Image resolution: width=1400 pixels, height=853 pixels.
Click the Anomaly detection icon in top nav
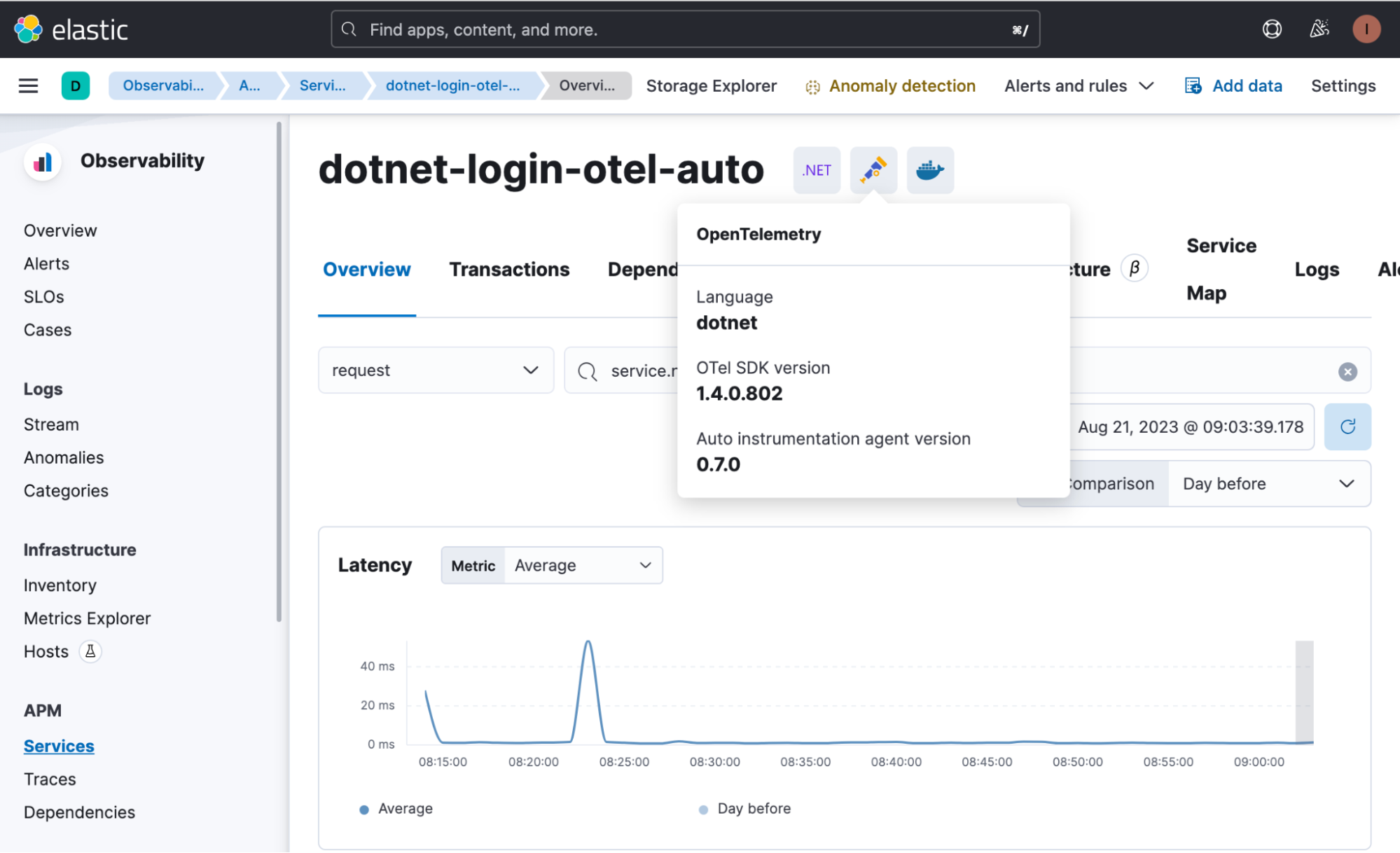pyautogui.click(x=813, y=85)
